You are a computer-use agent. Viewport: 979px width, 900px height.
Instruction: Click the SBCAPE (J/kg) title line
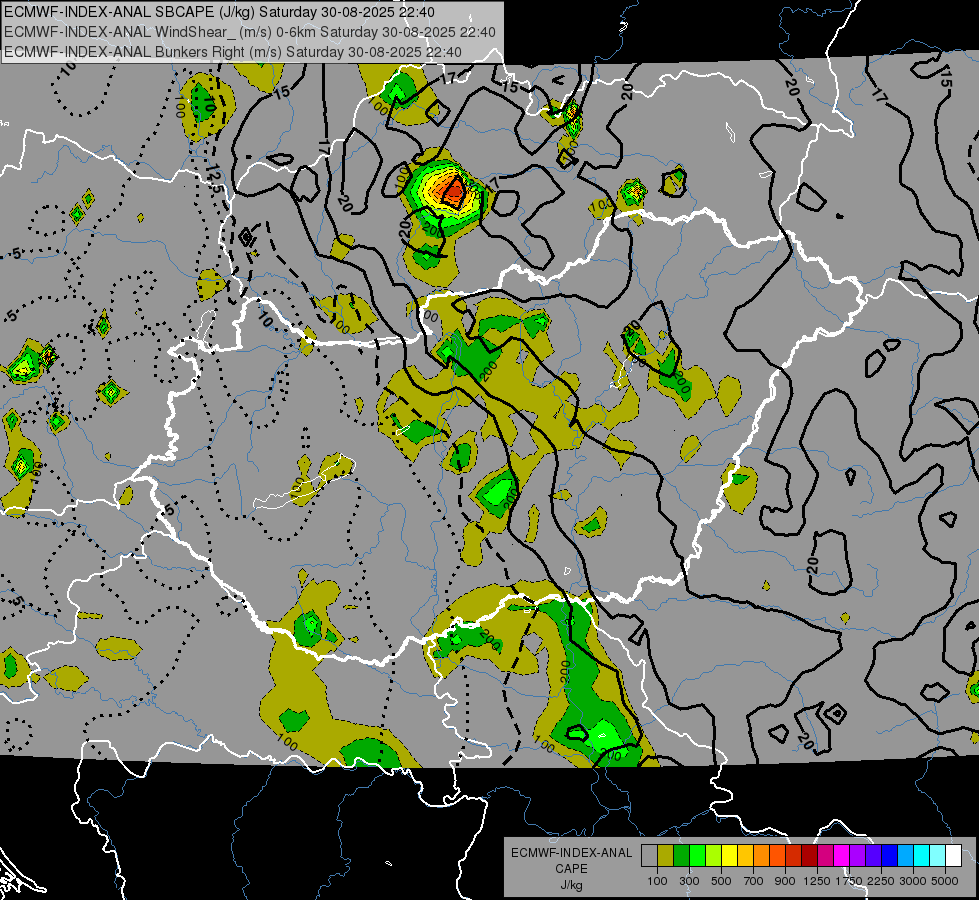point(220,12)
